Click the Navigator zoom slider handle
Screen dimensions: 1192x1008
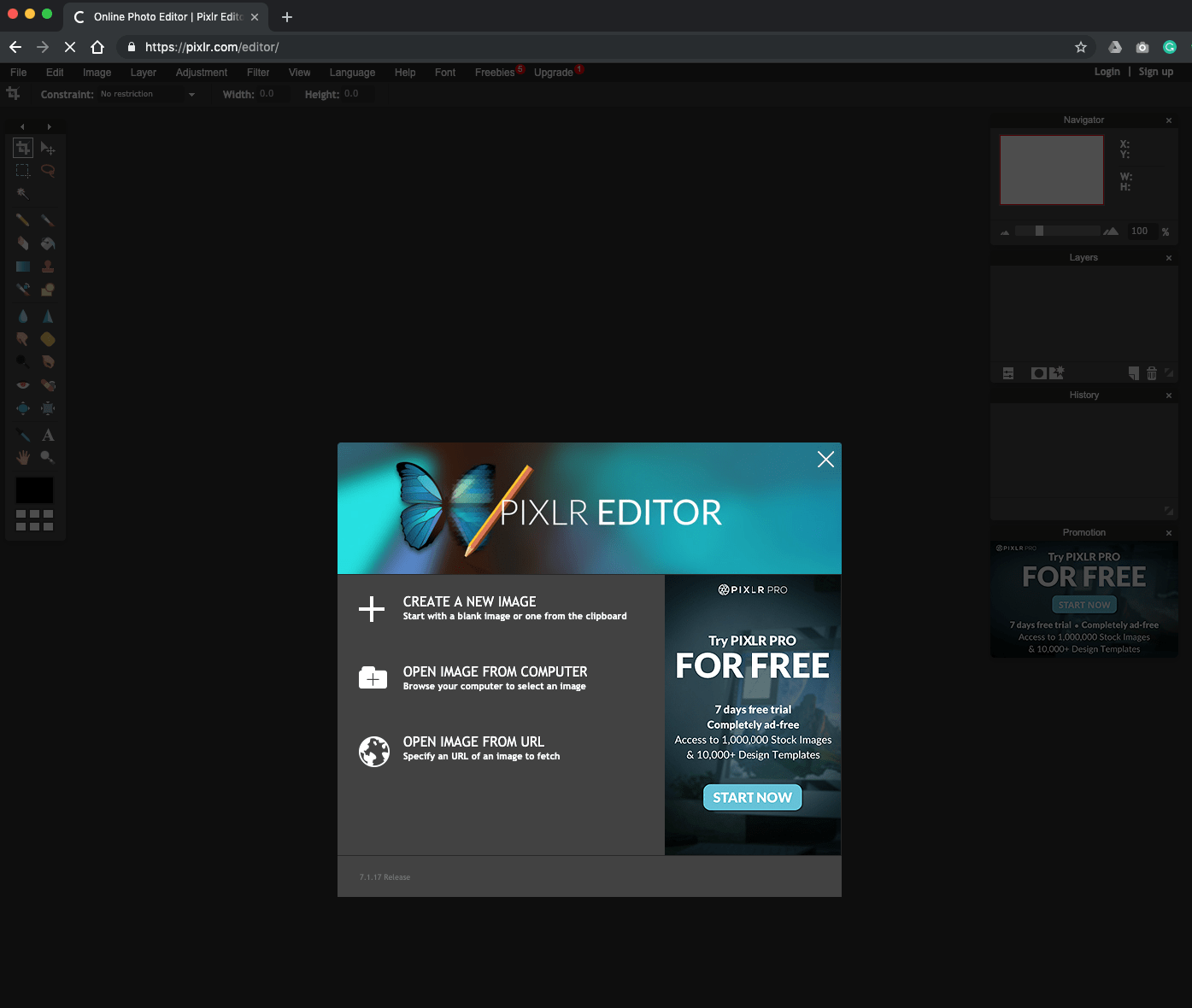1039,231
